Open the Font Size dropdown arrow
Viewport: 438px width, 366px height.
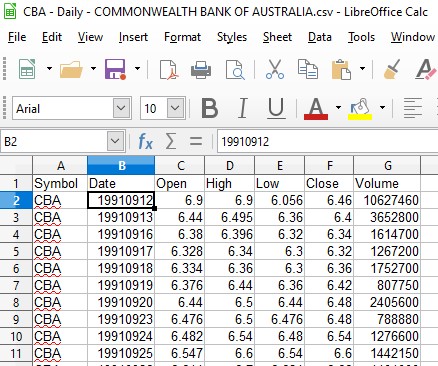coord(175,108)
